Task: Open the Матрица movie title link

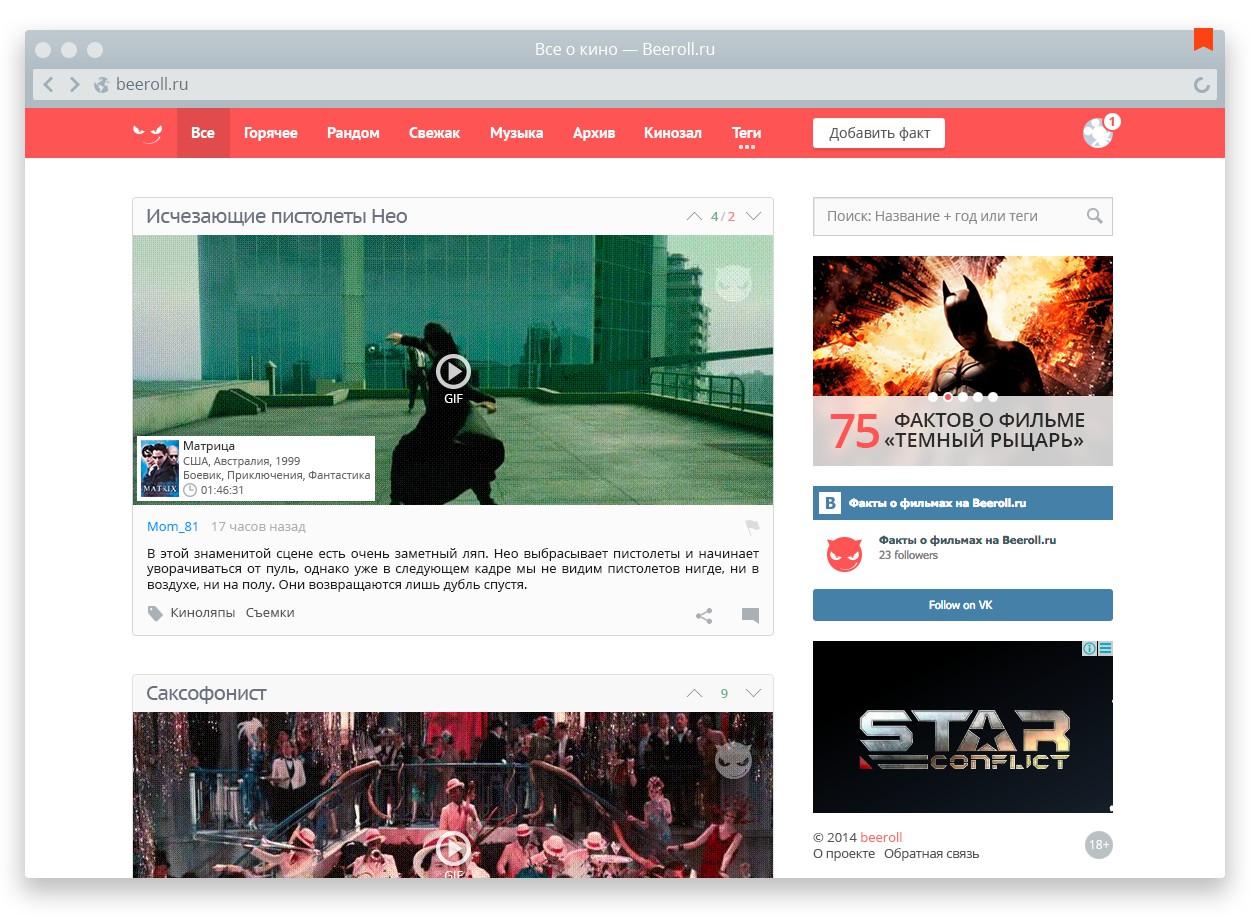Action: click(x=209, y=446)
